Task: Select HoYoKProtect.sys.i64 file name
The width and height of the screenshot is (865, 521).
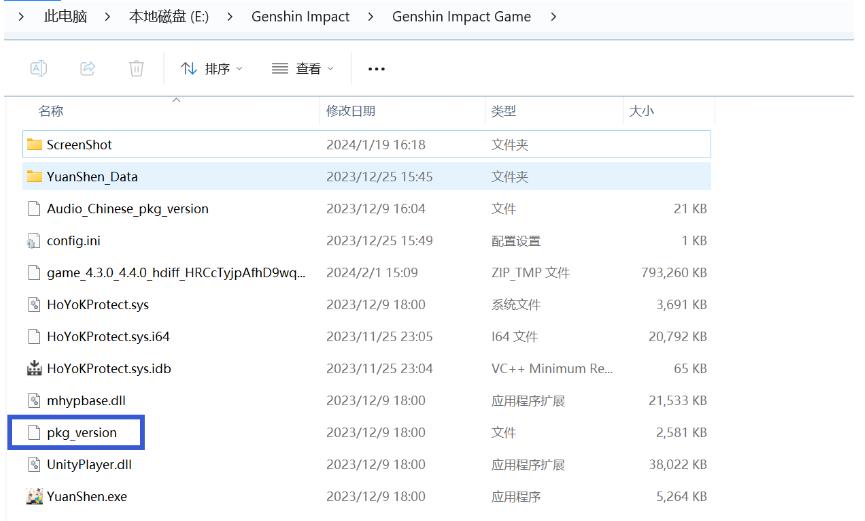Action: tap(108, 337)
